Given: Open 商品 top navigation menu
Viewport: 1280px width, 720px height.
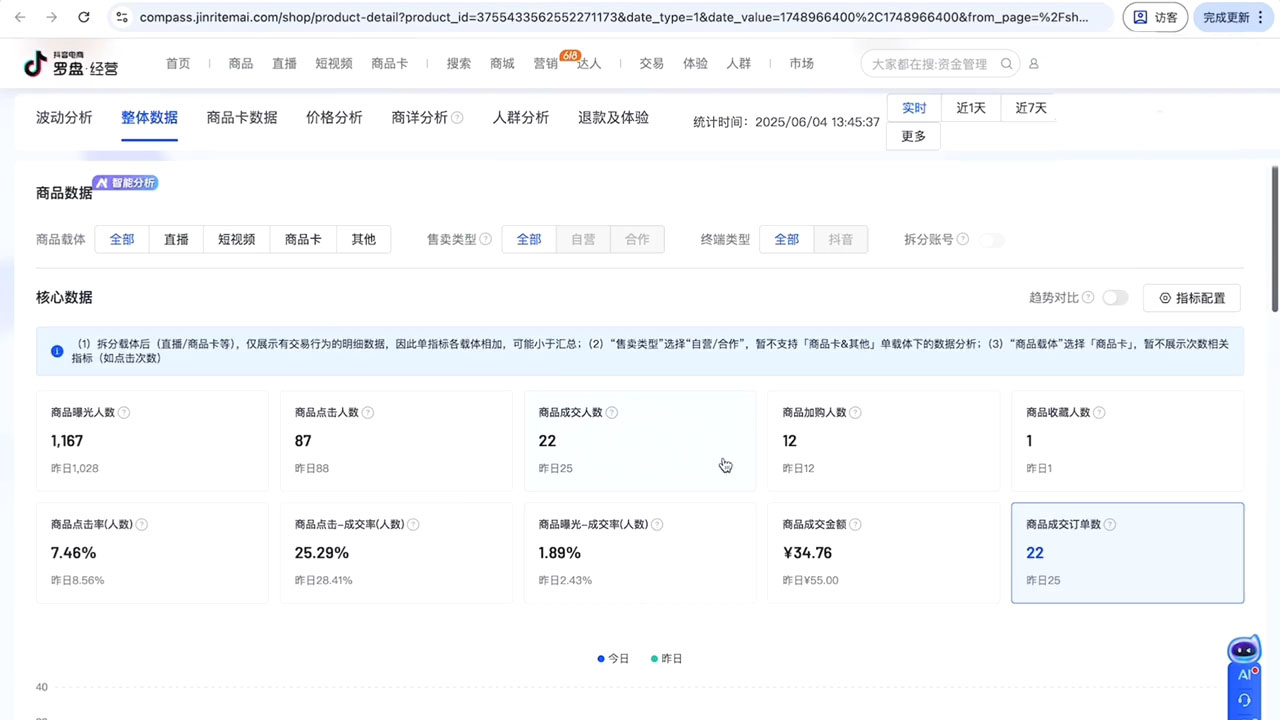Looking at the screenshot, I should [241, 63].
